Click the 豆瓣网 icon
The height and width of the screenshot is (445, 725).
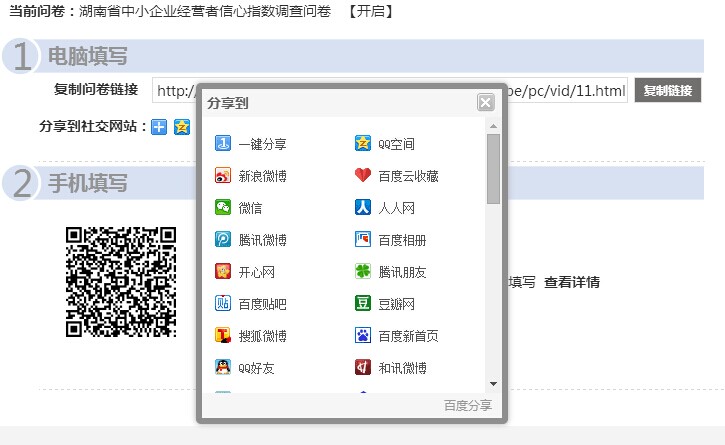click(x=363, y=303)
